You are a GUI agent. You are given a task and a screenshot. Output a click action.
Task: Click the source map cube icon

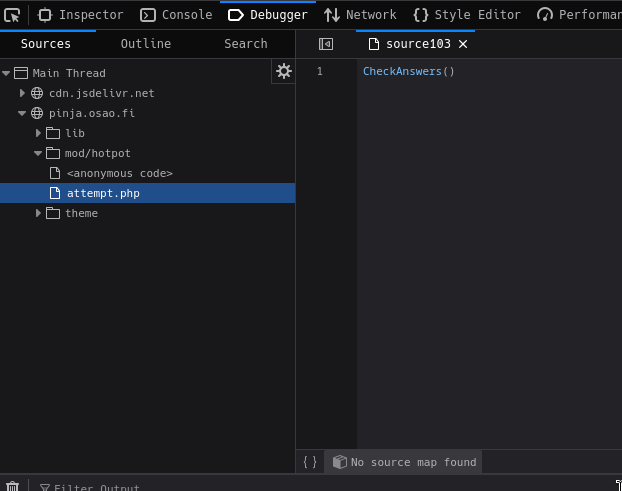(x=340, y=462)
